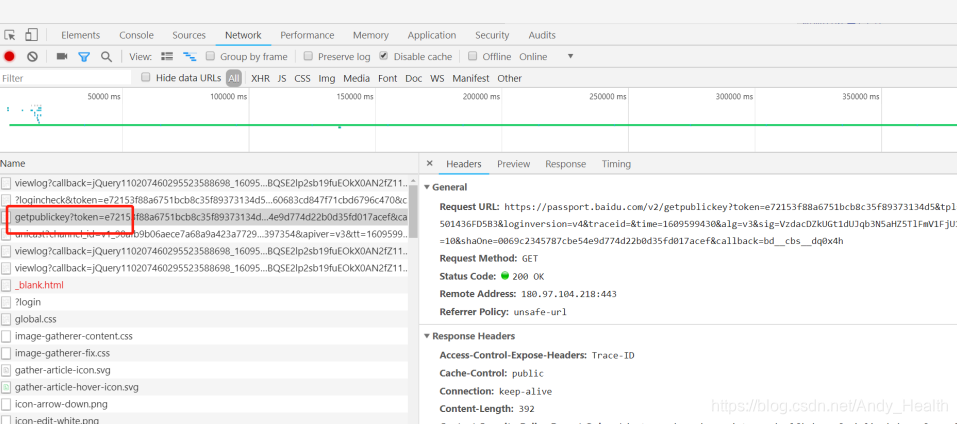Viewport: 957px width, 424px height.
Task: Open the Elements tab
Action: (81, 35)
